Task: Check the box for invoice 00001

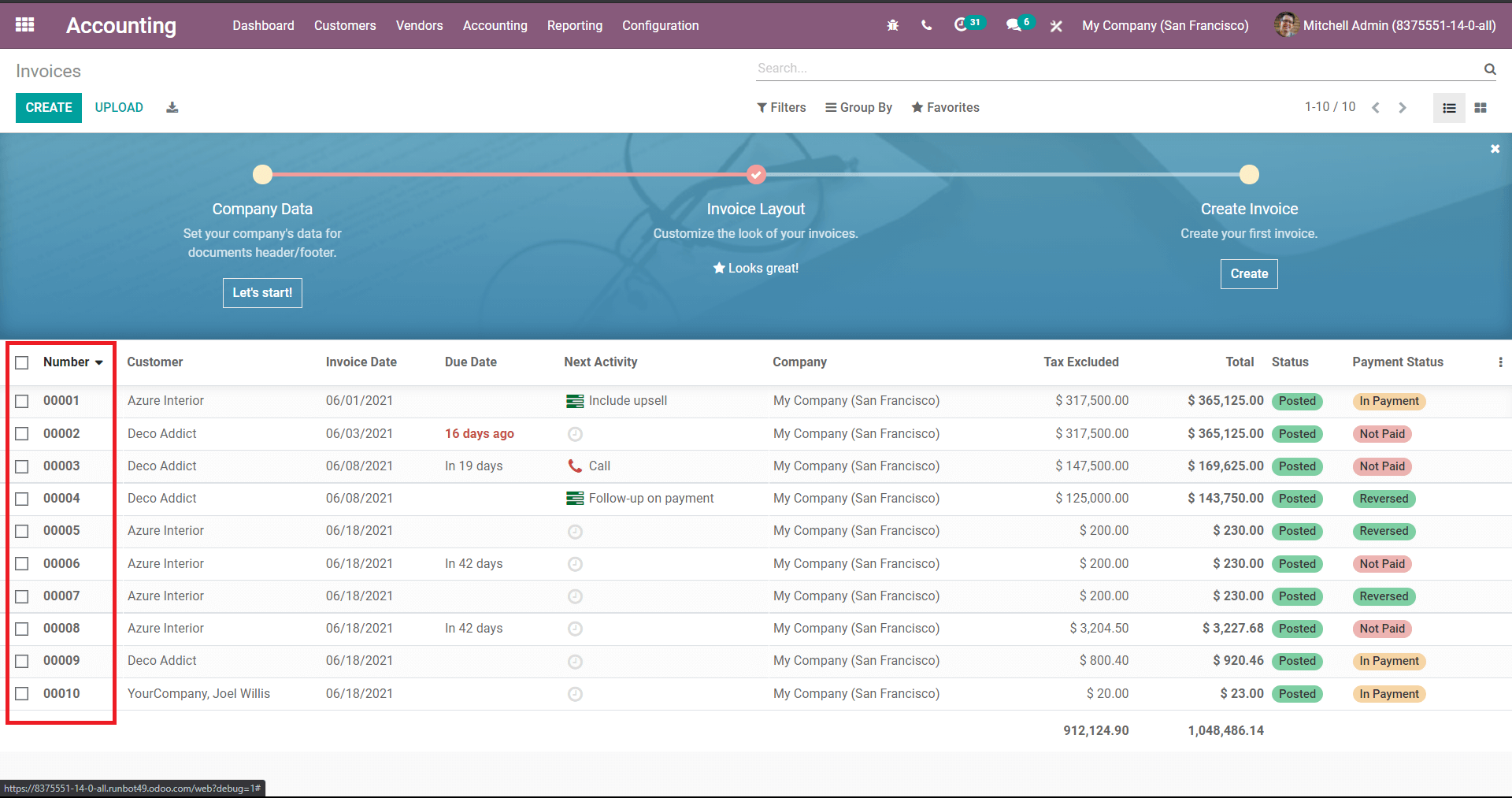Action: 22,401
